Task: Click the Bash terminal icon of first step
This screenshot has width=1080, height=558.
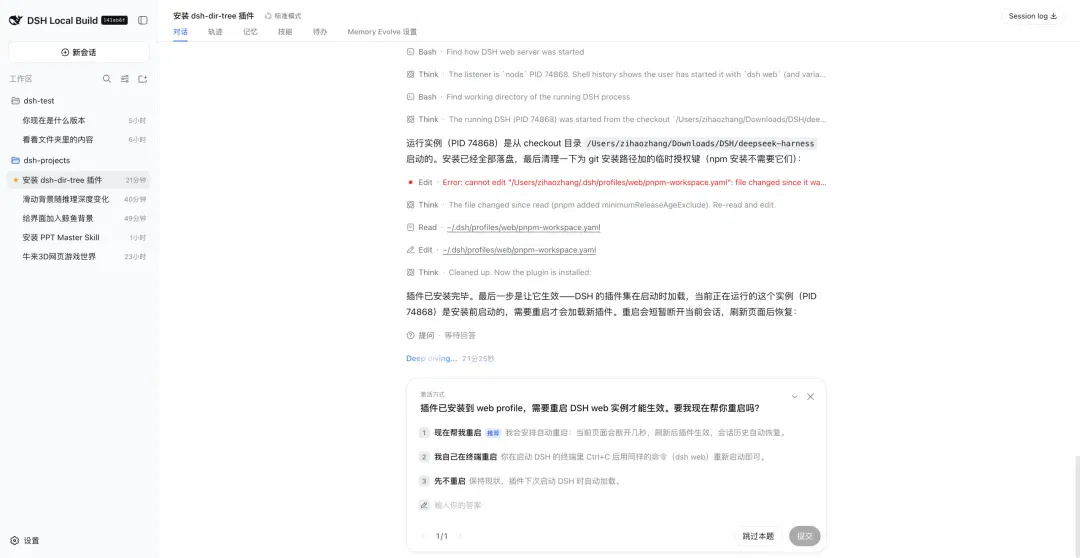Action: click(x=411, y=52)
